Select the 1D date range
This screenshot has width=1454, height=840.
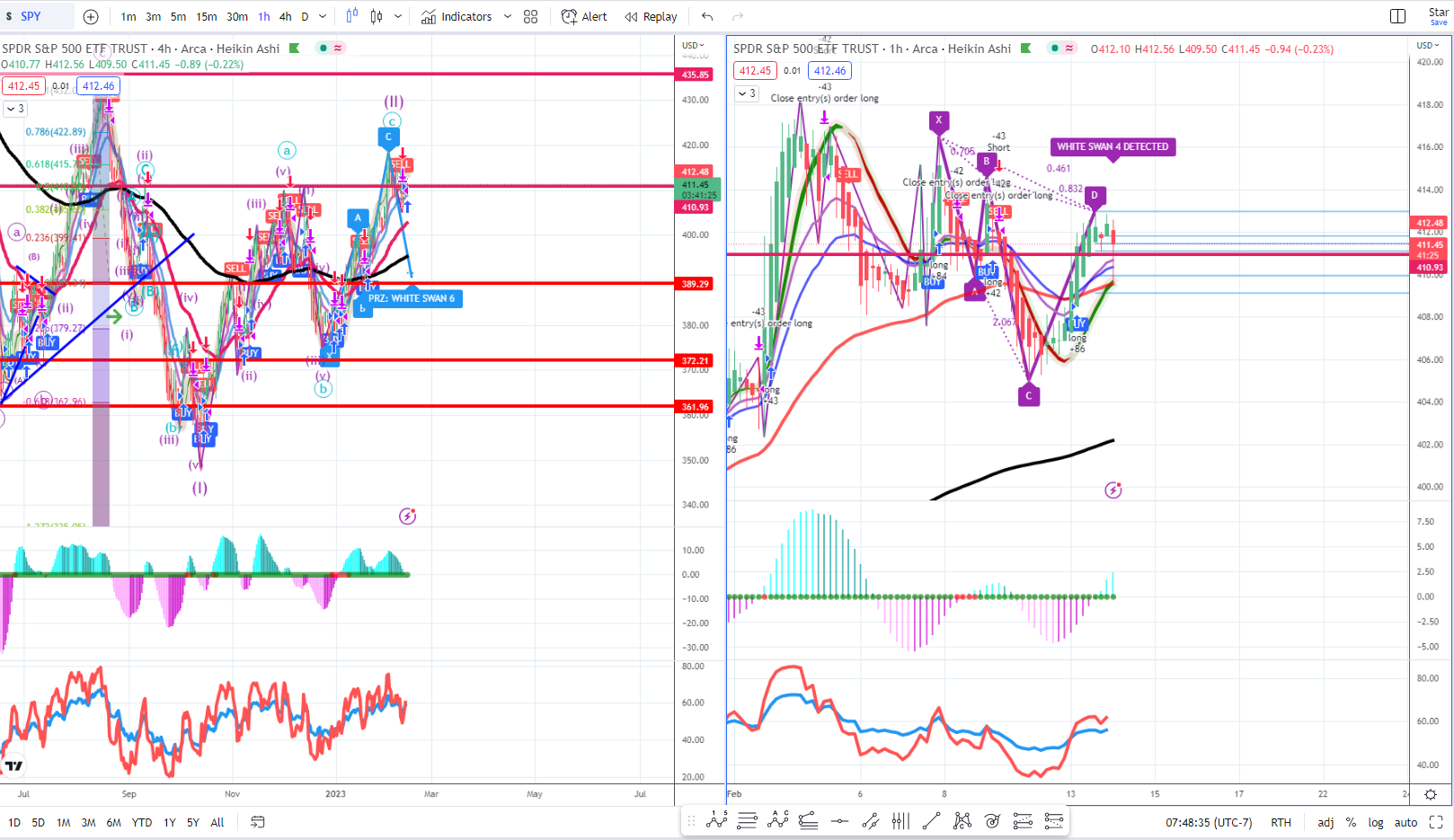pos(14,822)
